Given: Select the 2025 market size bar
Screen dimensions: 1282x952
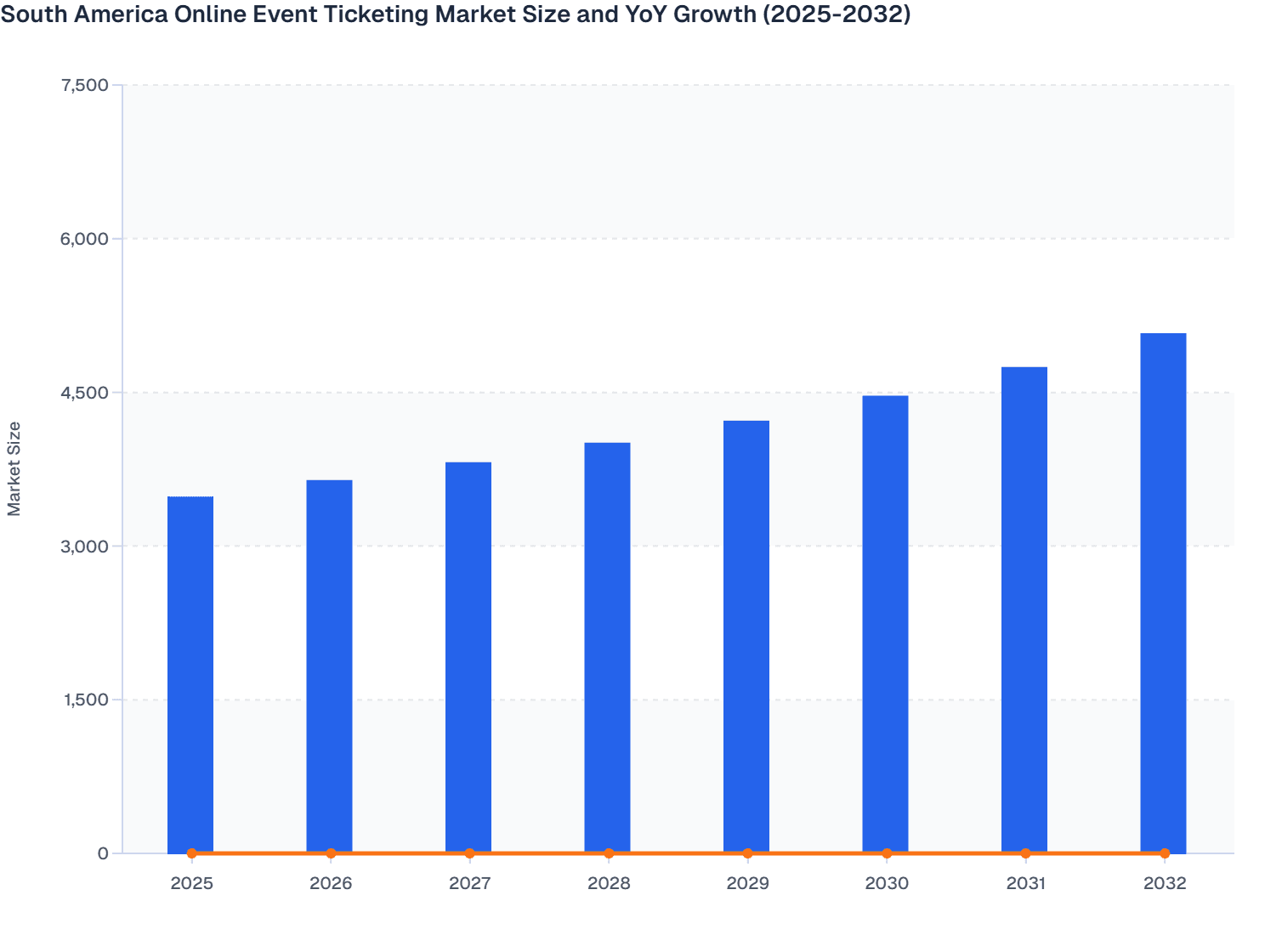Looking at the screenshot, I should [190, 671].
